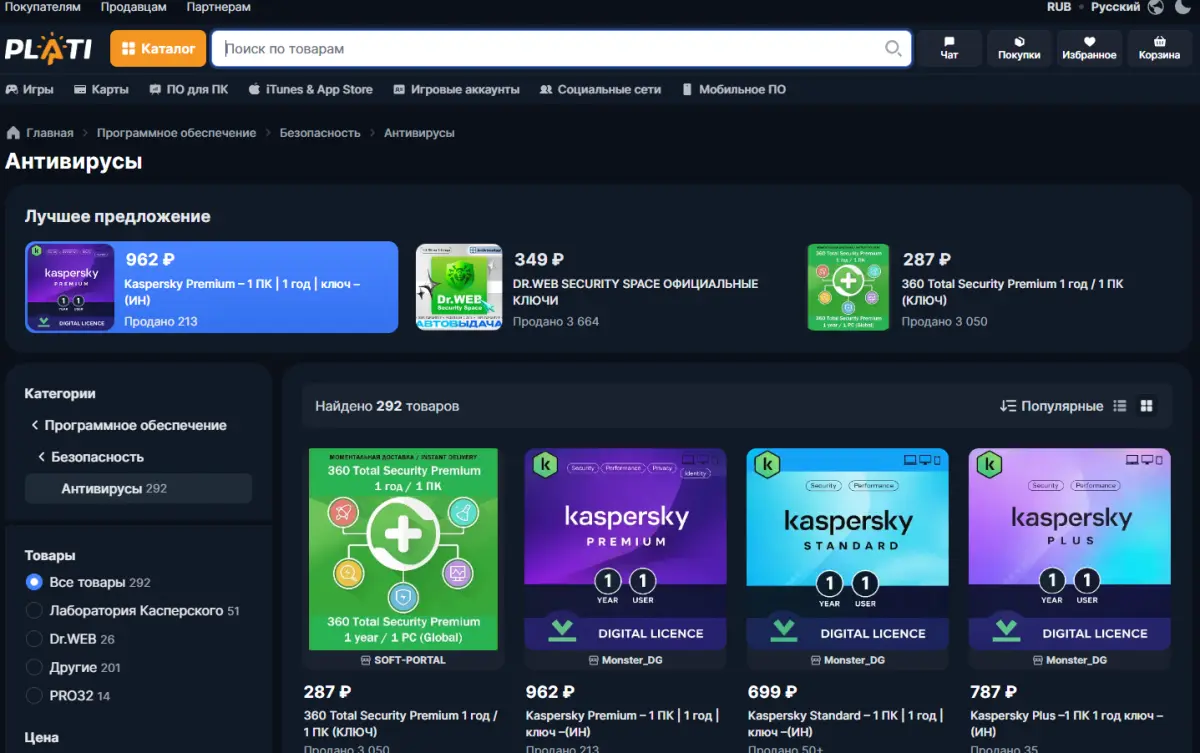This screenshot has height=753, width=1200.
Task: Open Карты category in navigation
Action: tap(101, 89)
